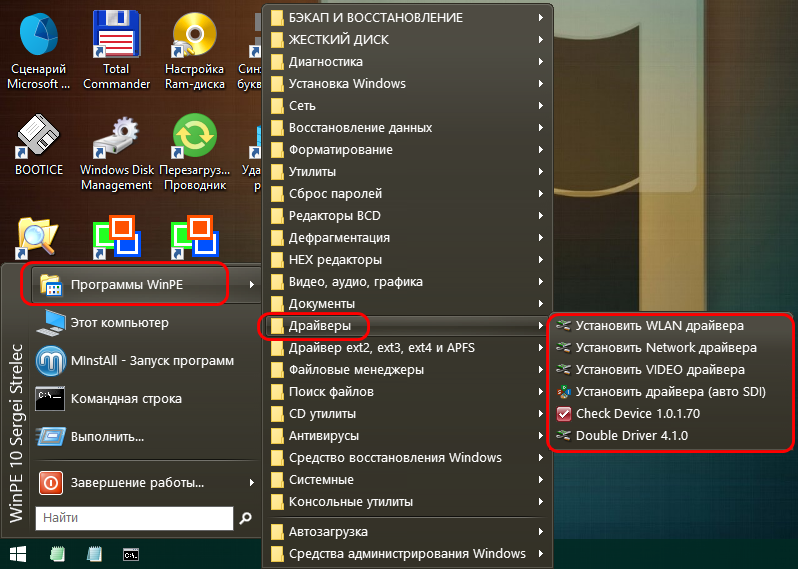Open the Поиск файлов folder
The width and height of the screenshot is (798, 569).
coord(407,392)
